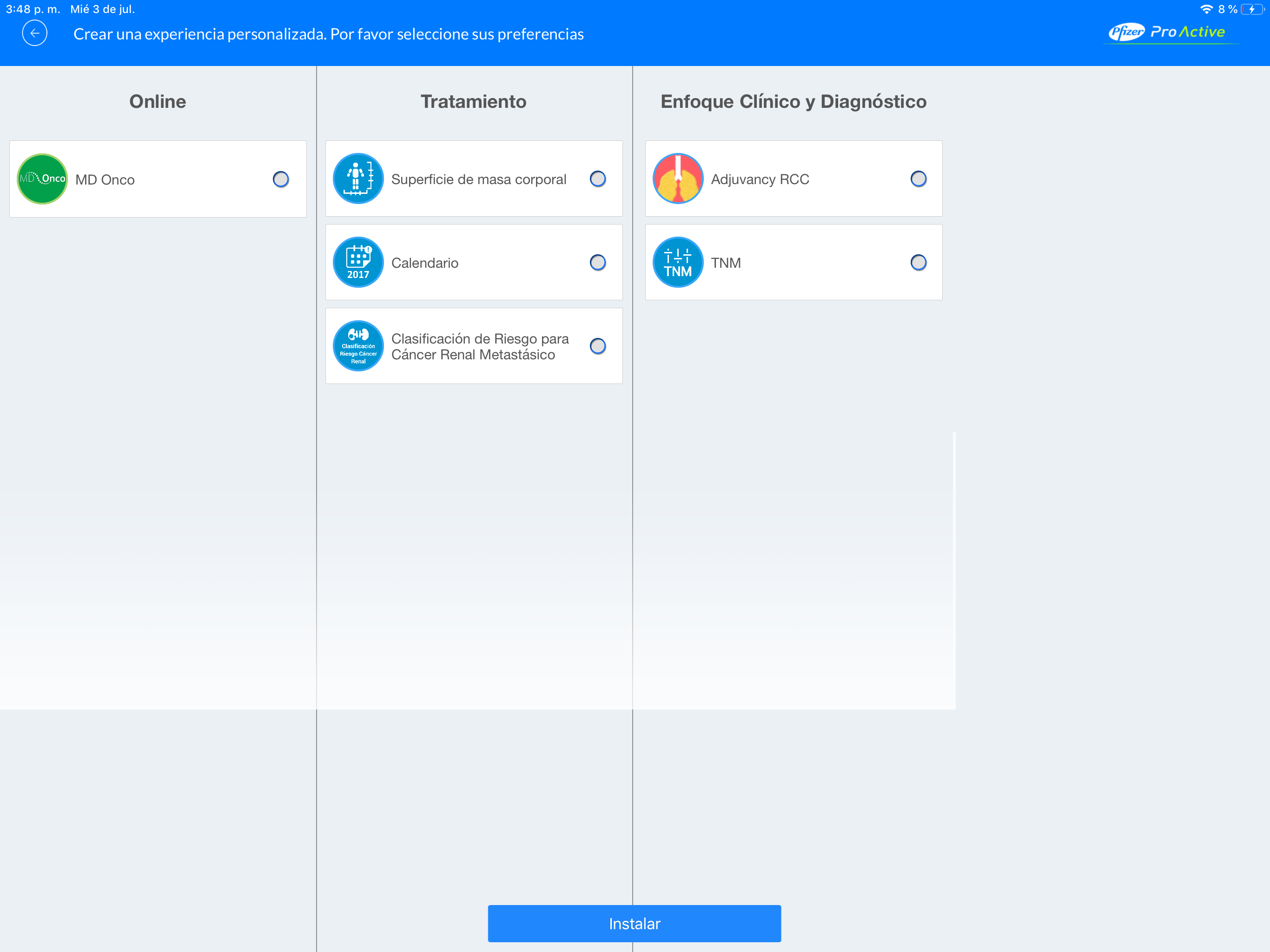Tap the MD Onco green logo icon
1270x952 pixels.
(42, 179)
